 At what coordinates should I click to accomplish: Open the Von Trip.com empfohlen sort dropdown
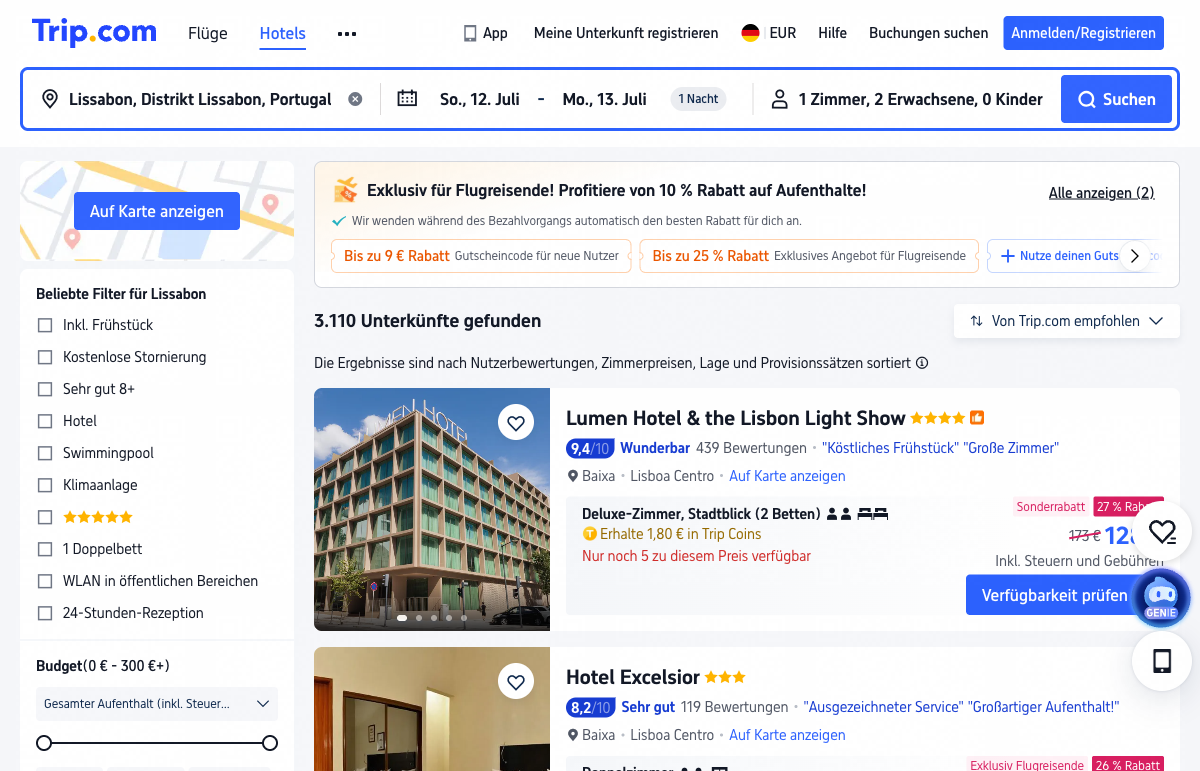(x=1066, y=321)
